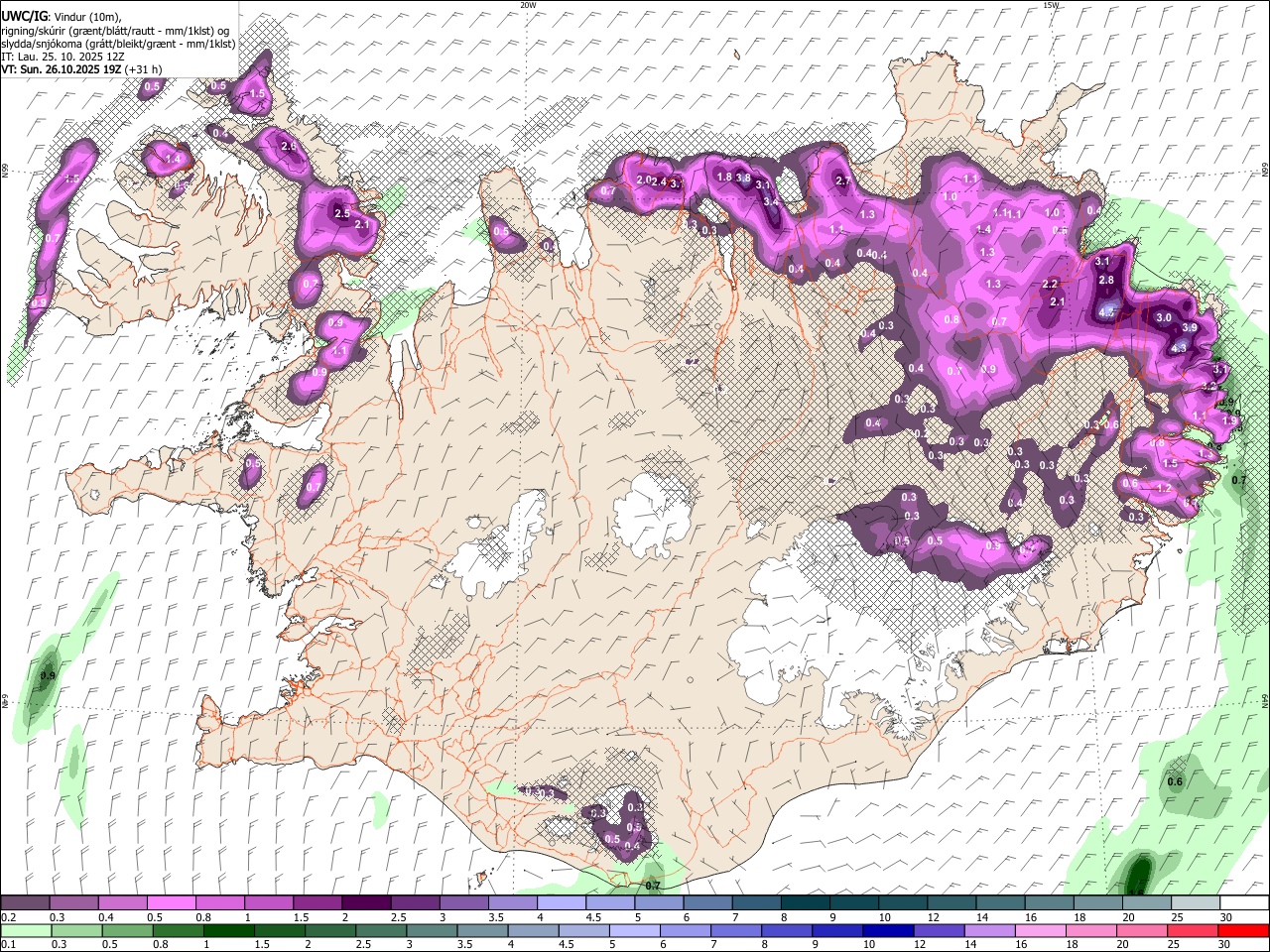Screen dimensions: 1270x952
Task: Click the "15W" longitude label
Action: [1051, 5]
